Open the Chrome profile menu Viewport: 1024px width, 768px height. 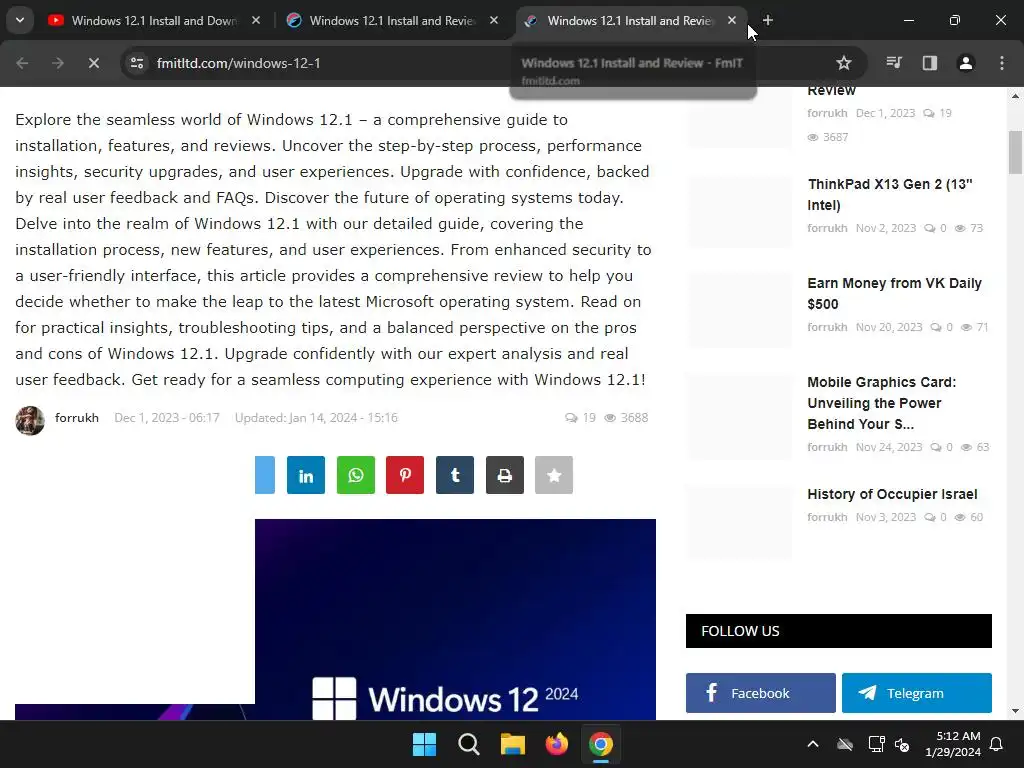coord(966,63)
